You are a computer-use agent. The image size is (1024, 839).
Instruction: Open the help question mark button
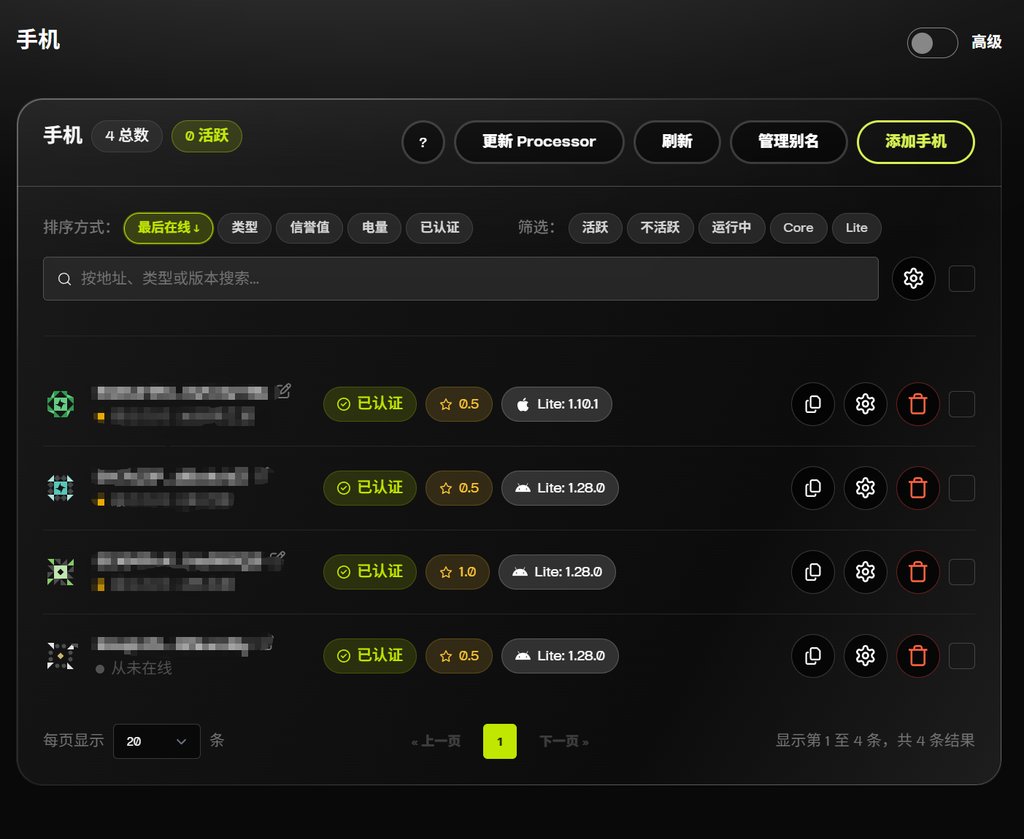pyautogui.click(x=423, y=142)
